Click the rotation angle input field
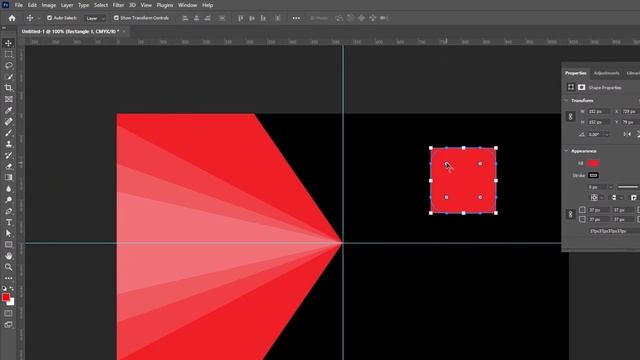The height and width of the screenshot is (360, 640). coord(596,134)
